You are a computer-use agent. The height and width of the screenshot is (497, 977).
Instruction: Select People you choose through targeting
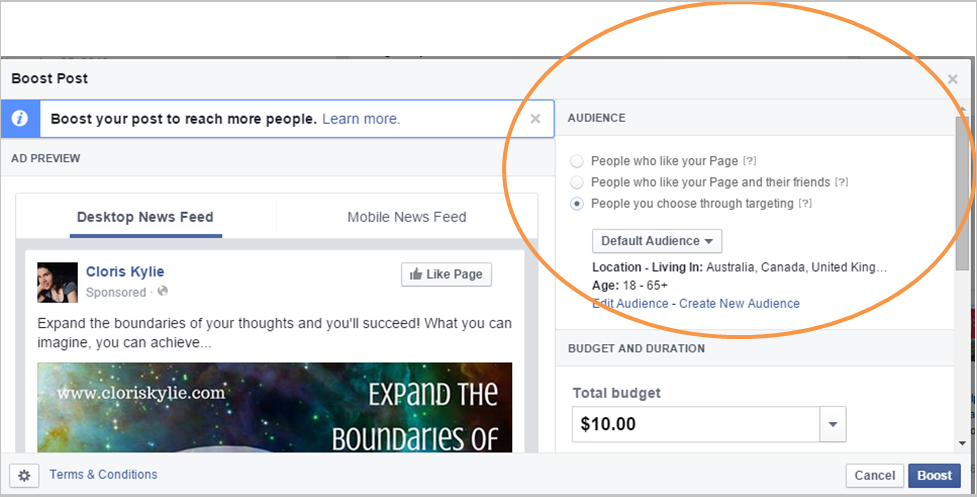577,204
